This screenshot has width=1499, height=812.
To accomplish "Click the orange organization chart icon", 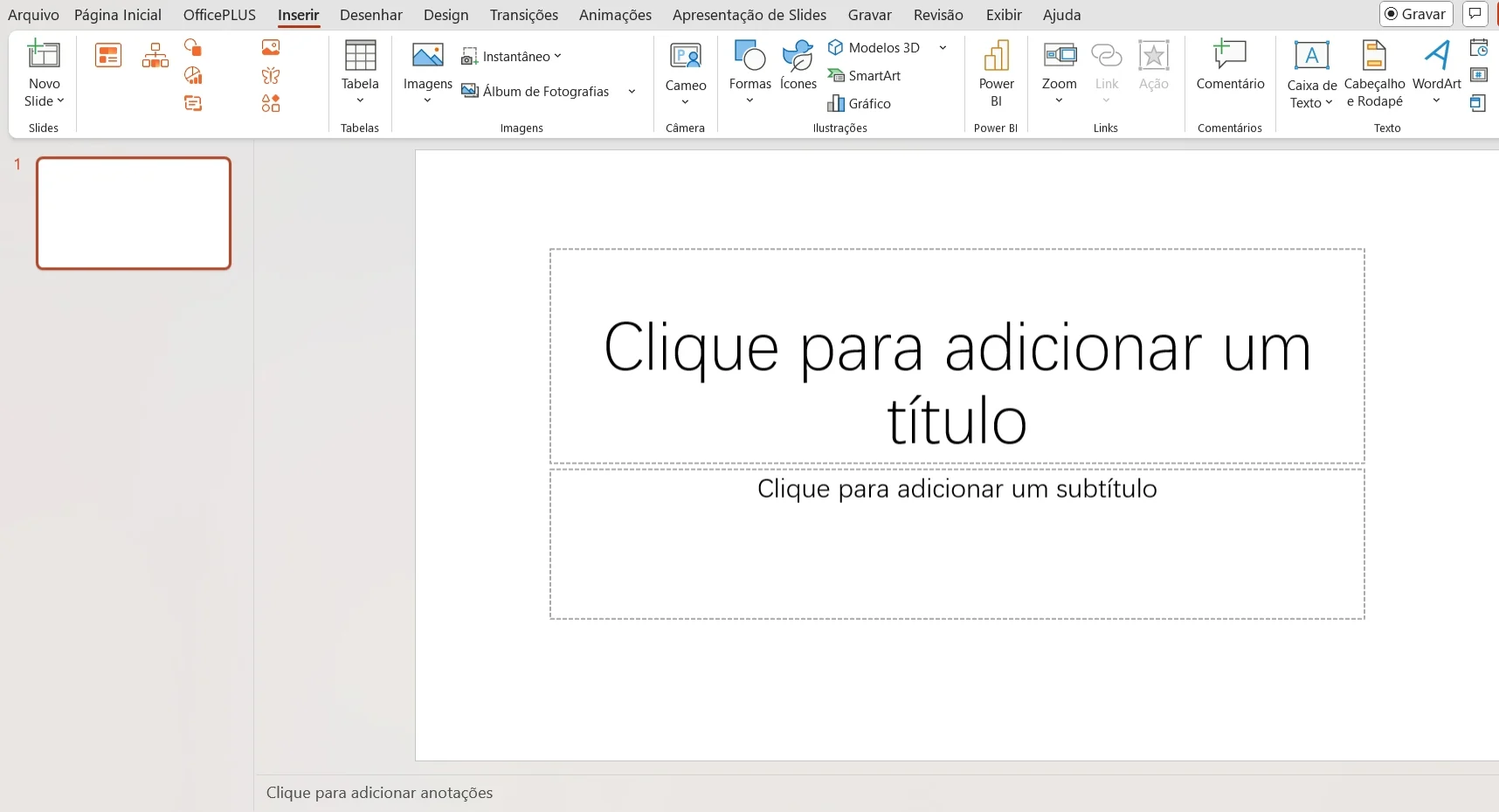I will coord(155,55).
